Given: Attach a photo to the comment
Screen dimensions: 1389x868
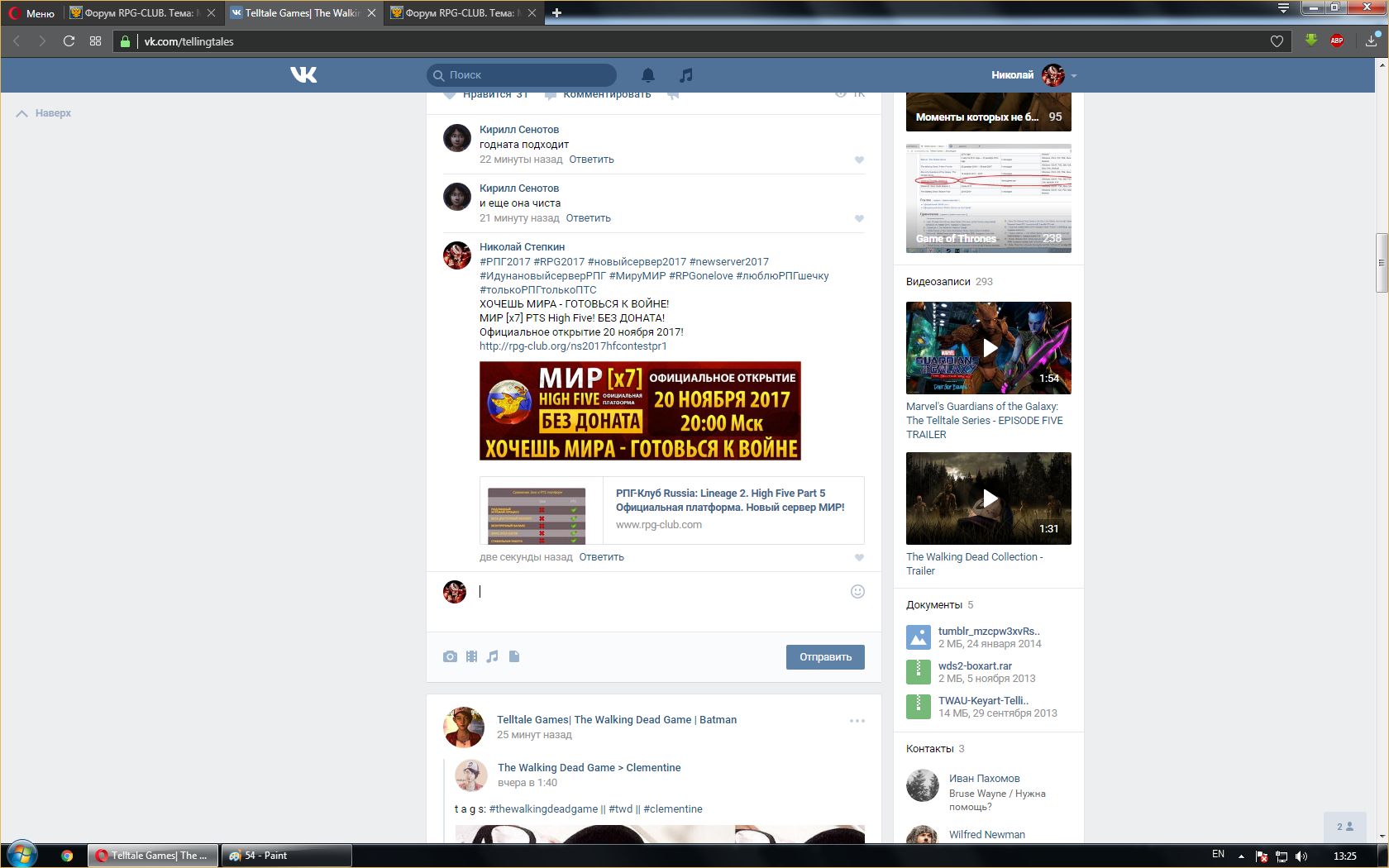Looking at the screenshot, I should pyautogui.click(x=450, y=656).
